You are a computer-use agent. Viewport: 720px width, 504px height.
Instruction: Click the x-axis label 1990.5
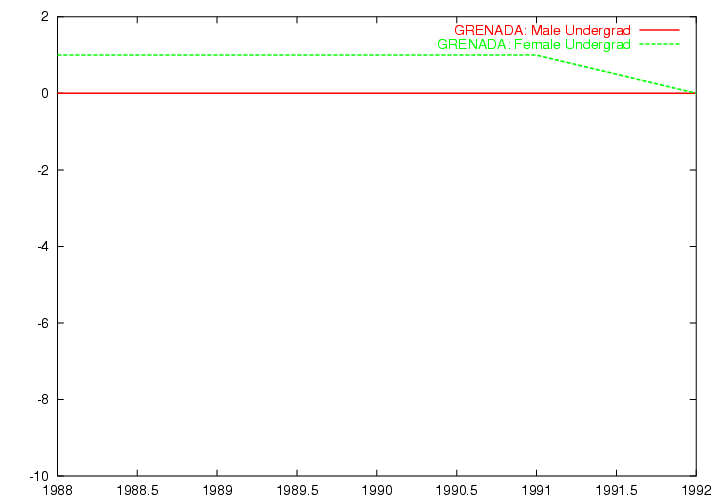point(456,491)
